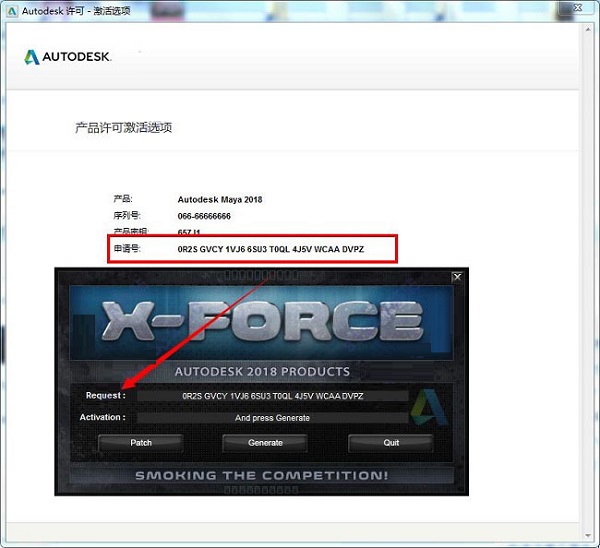Click SMOKING THE COMPETITION text

coord(262,476)
